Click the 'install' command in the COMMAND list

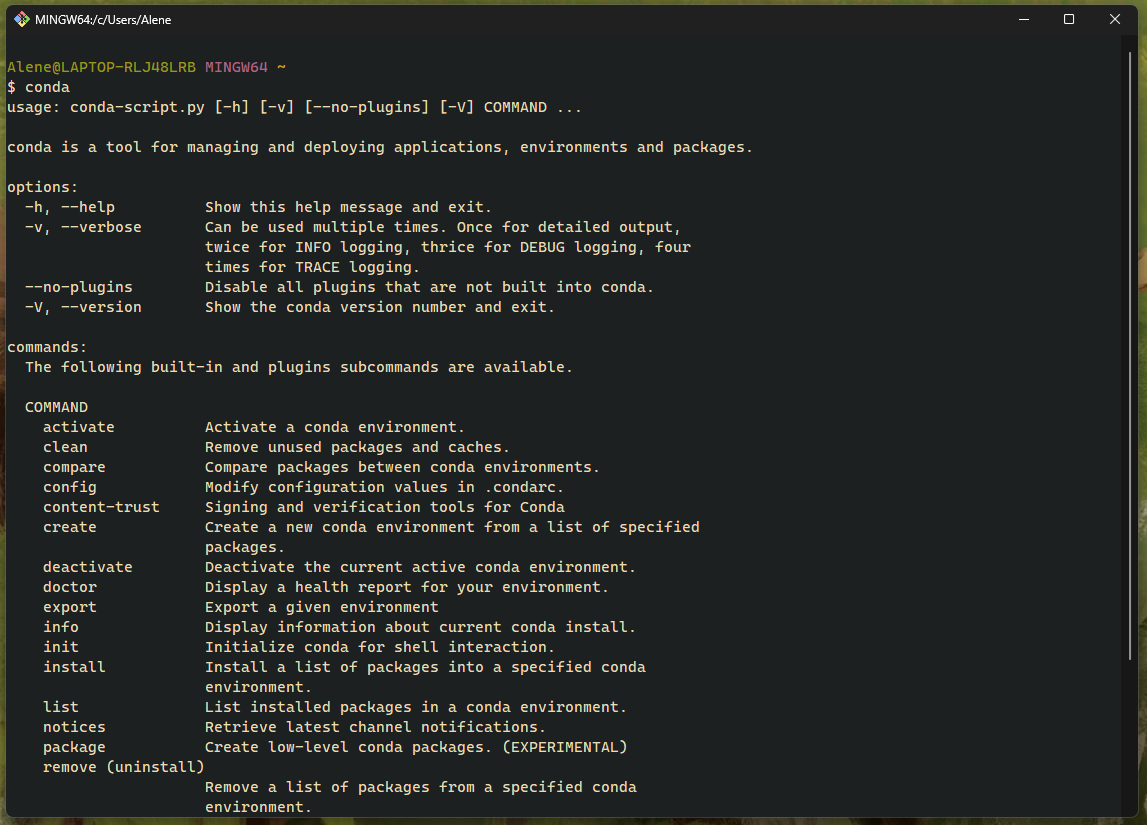[x=74, y=666]
